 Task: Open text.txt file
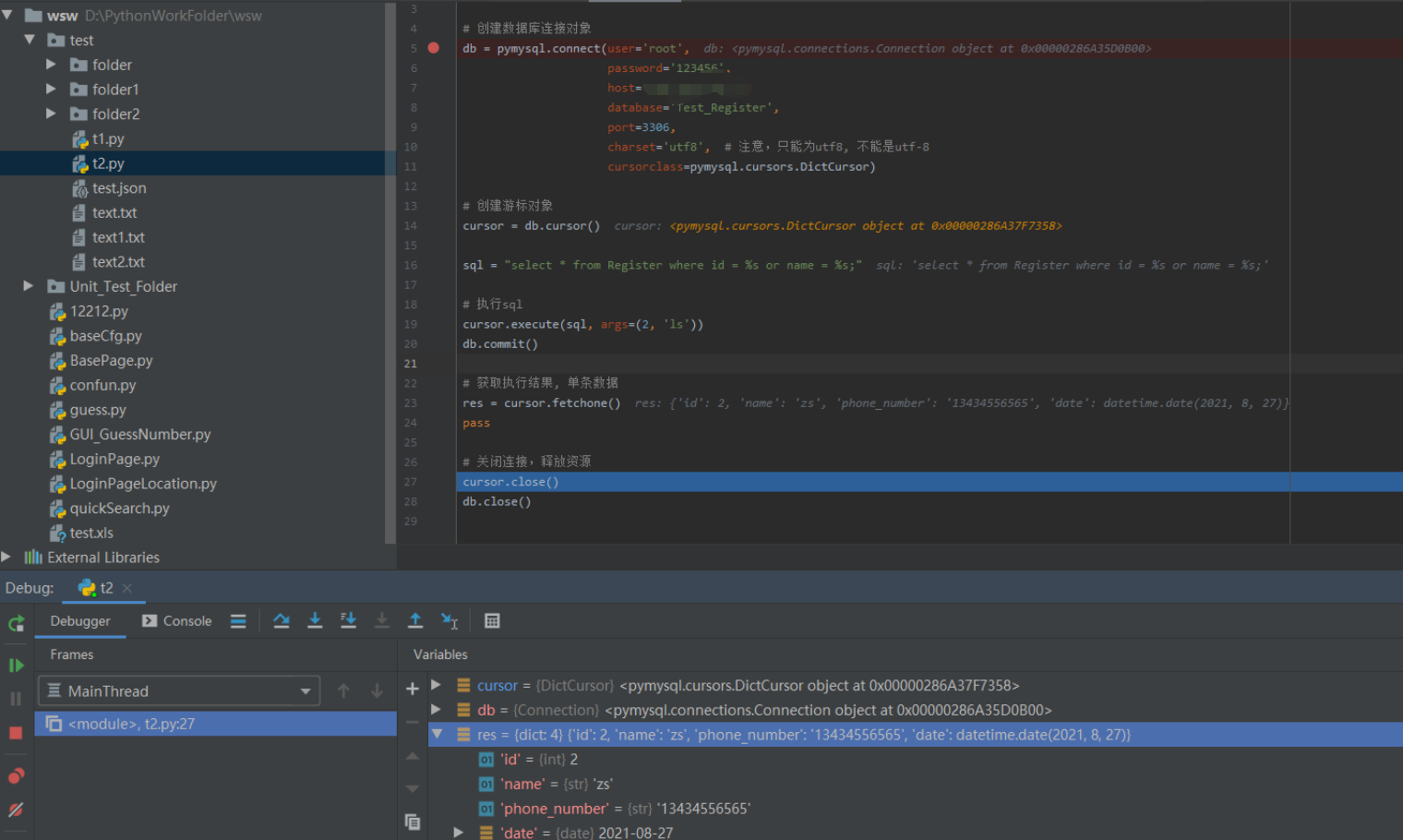pyautogui.click(x=114, y=212)
